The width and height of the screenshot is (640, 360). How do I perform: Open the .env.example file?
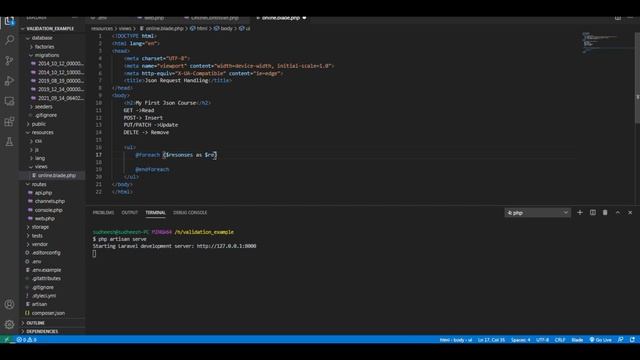46,270
